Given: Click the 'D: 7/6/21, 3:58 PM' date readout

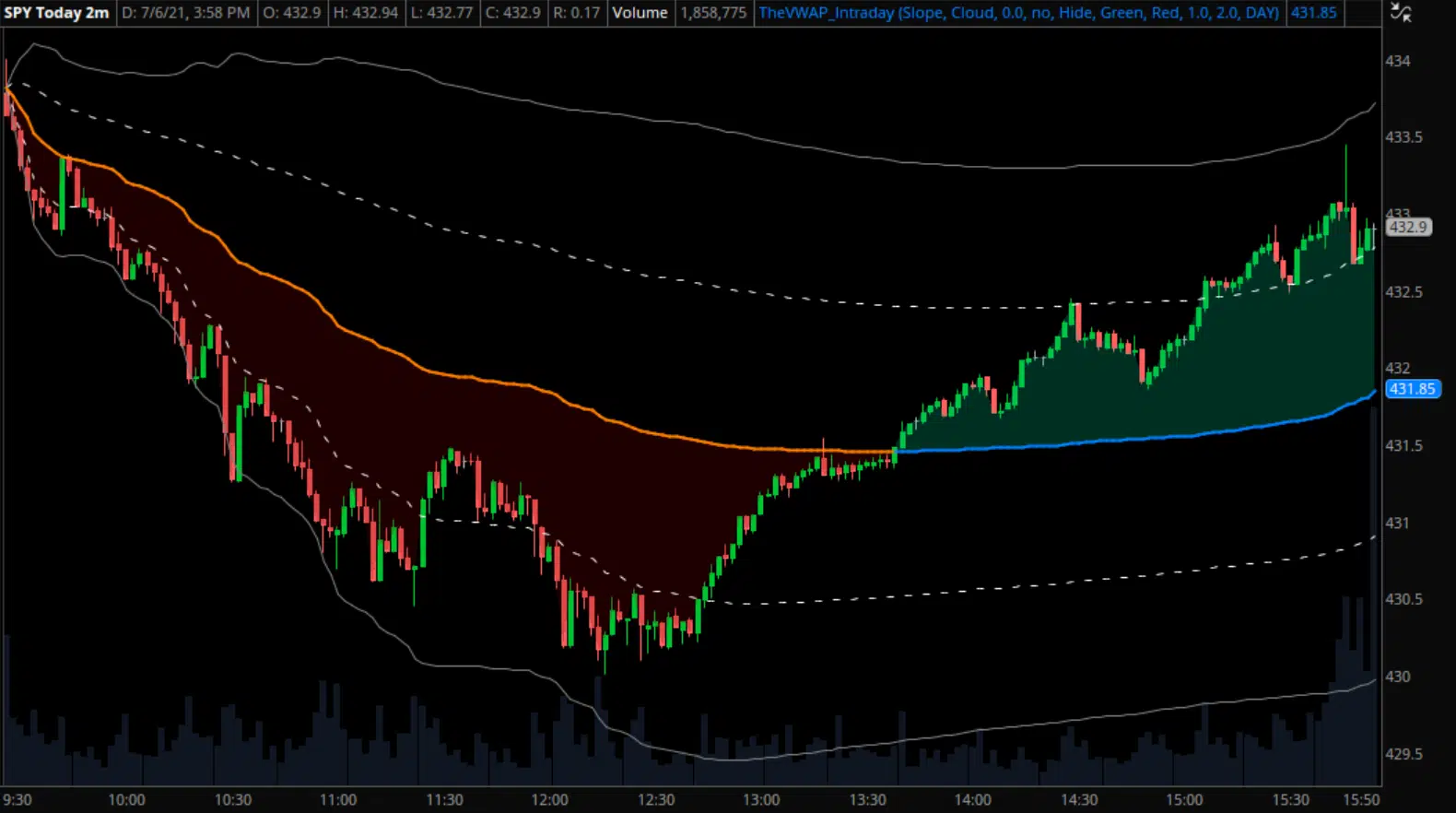Looking at the screenshot, I should pyautogui.click(x=186, y=13).
